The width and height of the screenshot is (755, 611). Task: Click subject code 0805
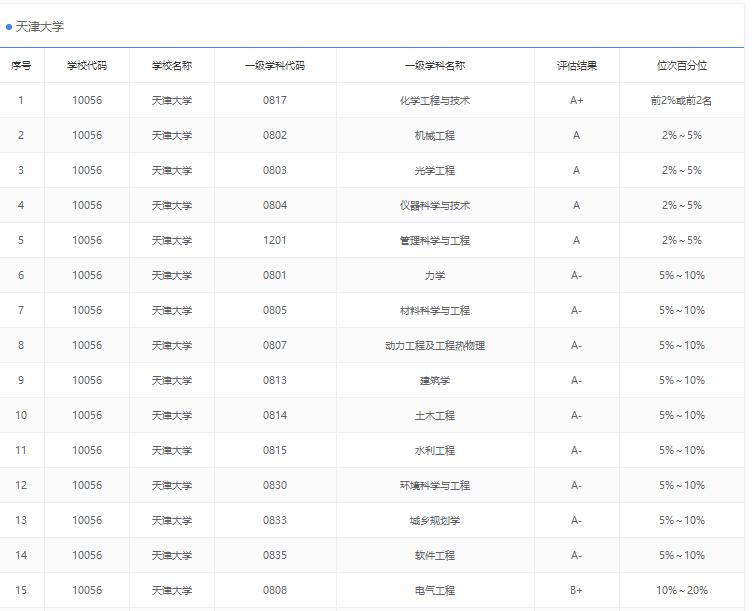point(275,310)
